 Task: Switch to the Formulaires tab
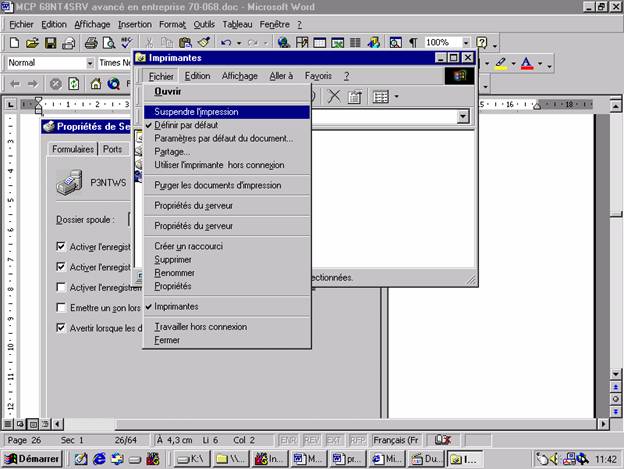[73, 149]
